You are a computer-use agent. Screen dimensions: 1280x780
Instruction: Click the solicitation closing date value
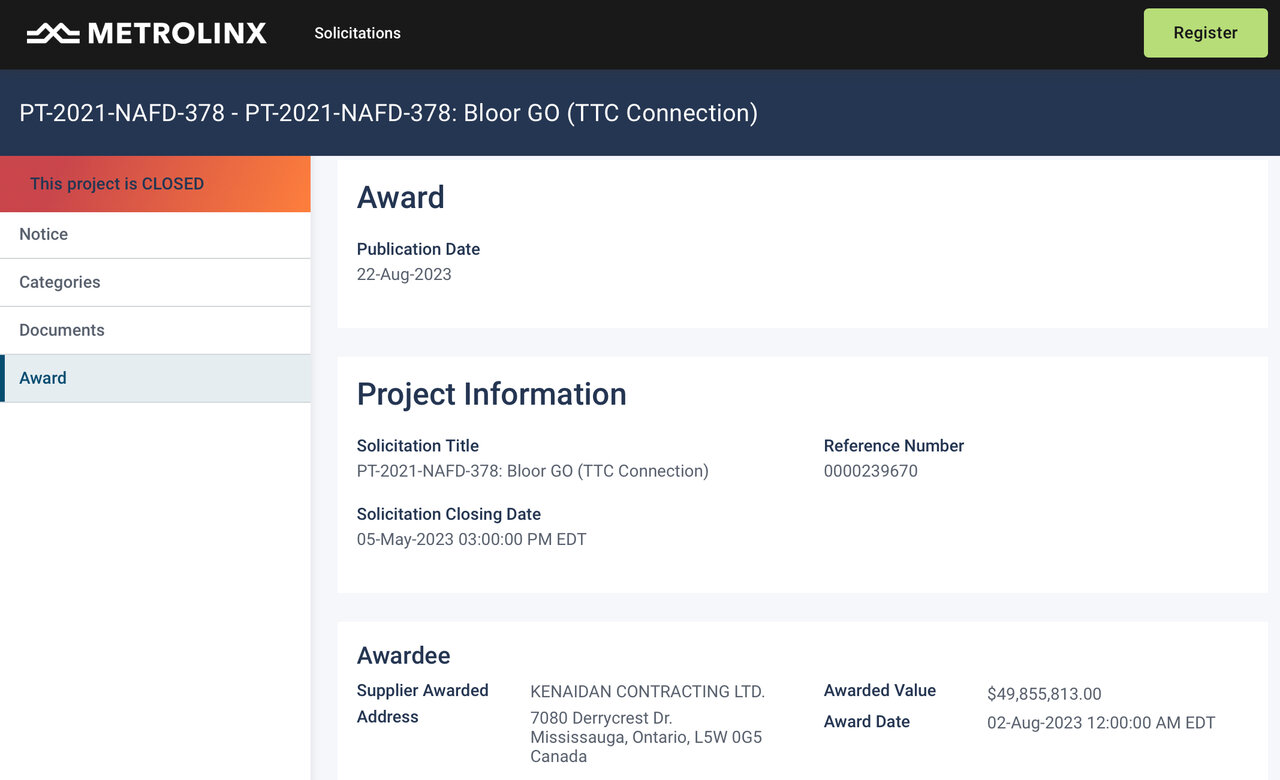(x=471, y=540)
